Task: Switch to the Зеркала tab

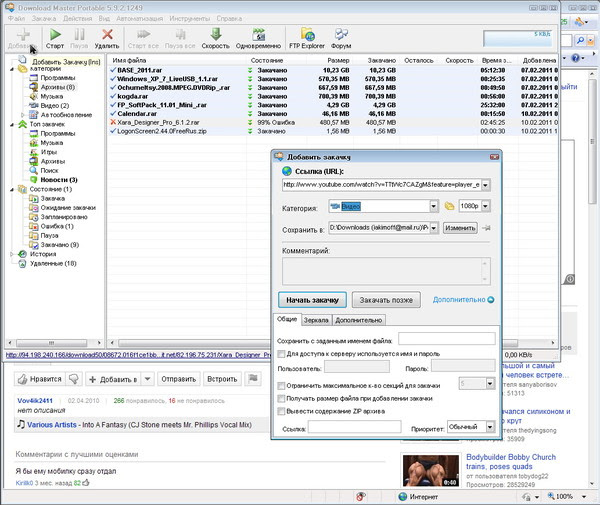Action: pos(316,320)
